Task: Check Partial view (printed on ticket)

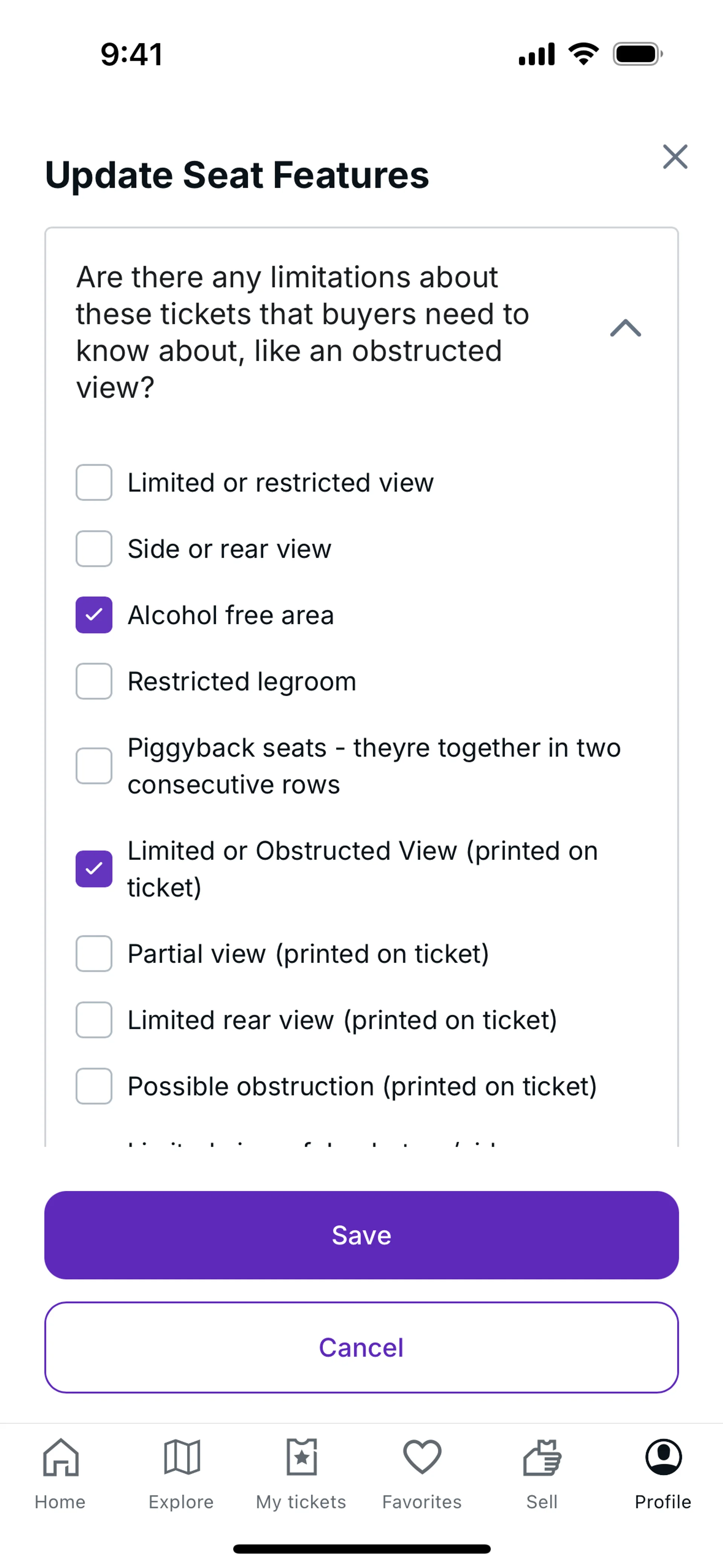Action: (x=94, y=954)
